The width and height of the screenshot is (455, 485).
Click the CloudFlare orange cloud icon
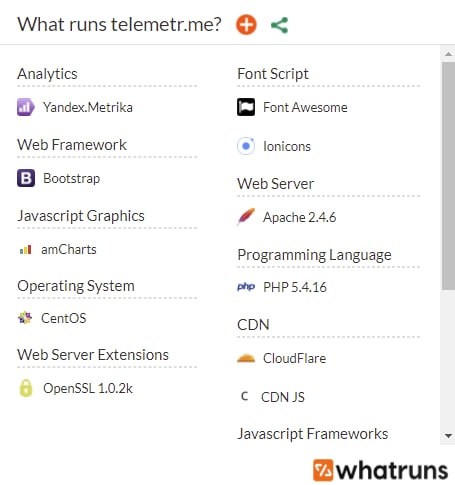(246, 358)
